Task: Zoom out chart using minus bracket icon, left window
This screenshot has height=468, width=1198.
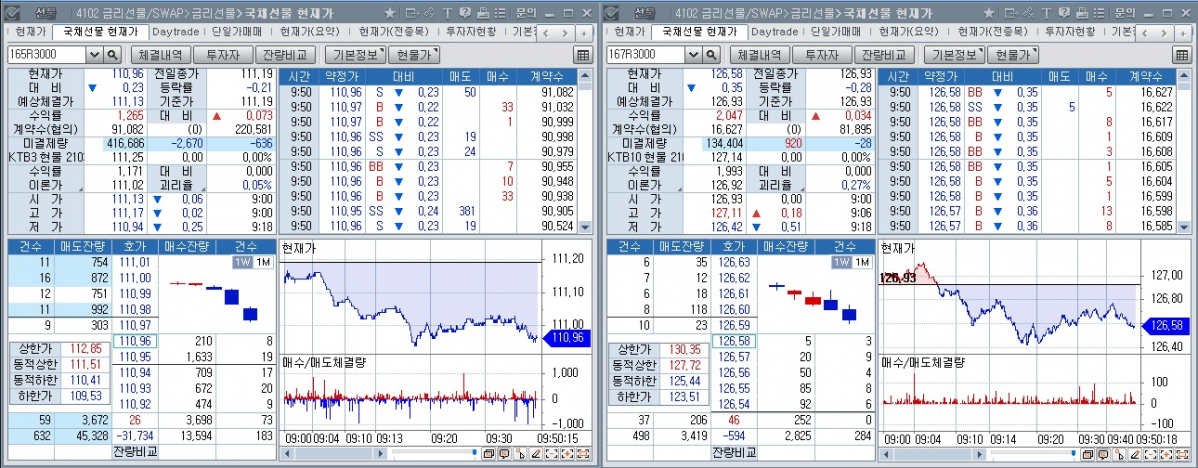Action: click(x=552, y=453)
